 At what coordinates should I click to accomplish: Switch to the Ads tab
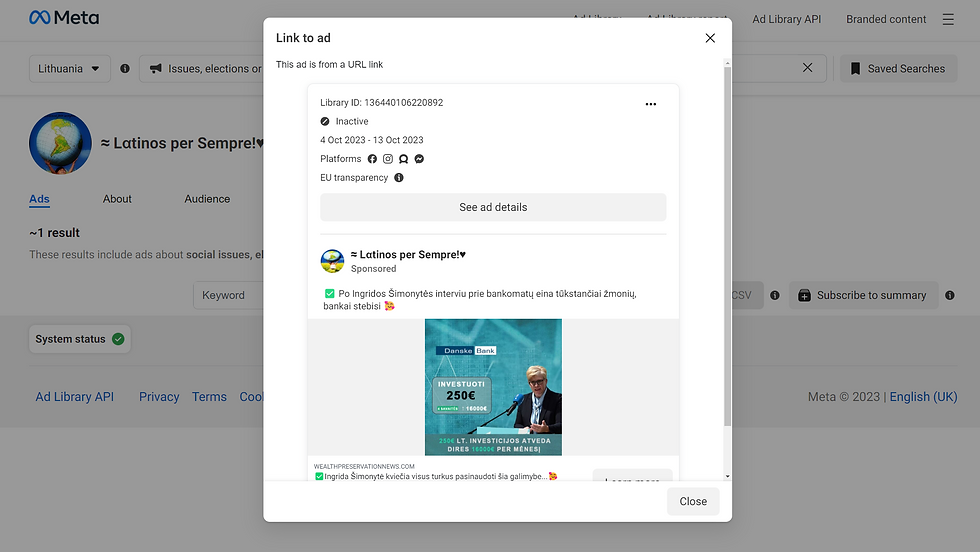coord(39,199)
